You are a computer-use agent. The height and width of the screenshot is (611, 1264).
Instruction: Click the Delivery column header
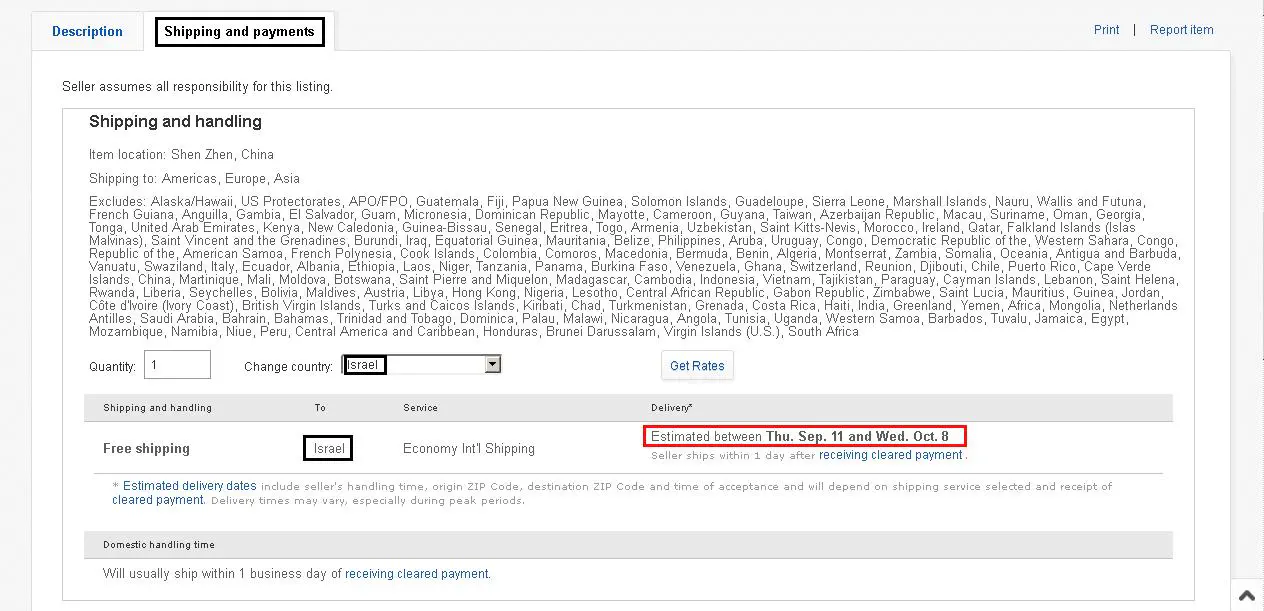tap(671, 408)
